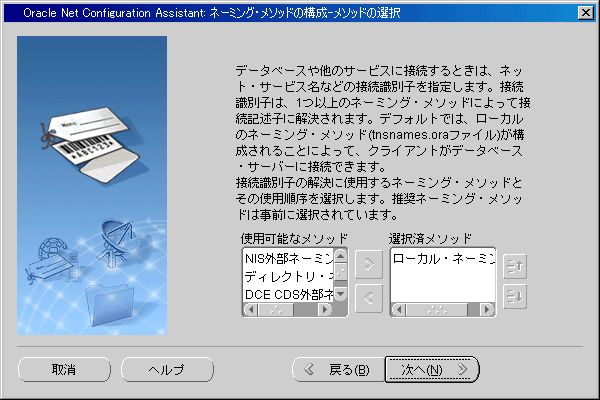Select ローカル・ネーミング in the selected methods list
The height and width of the screenshot is (400, 600).
[443, 259]
